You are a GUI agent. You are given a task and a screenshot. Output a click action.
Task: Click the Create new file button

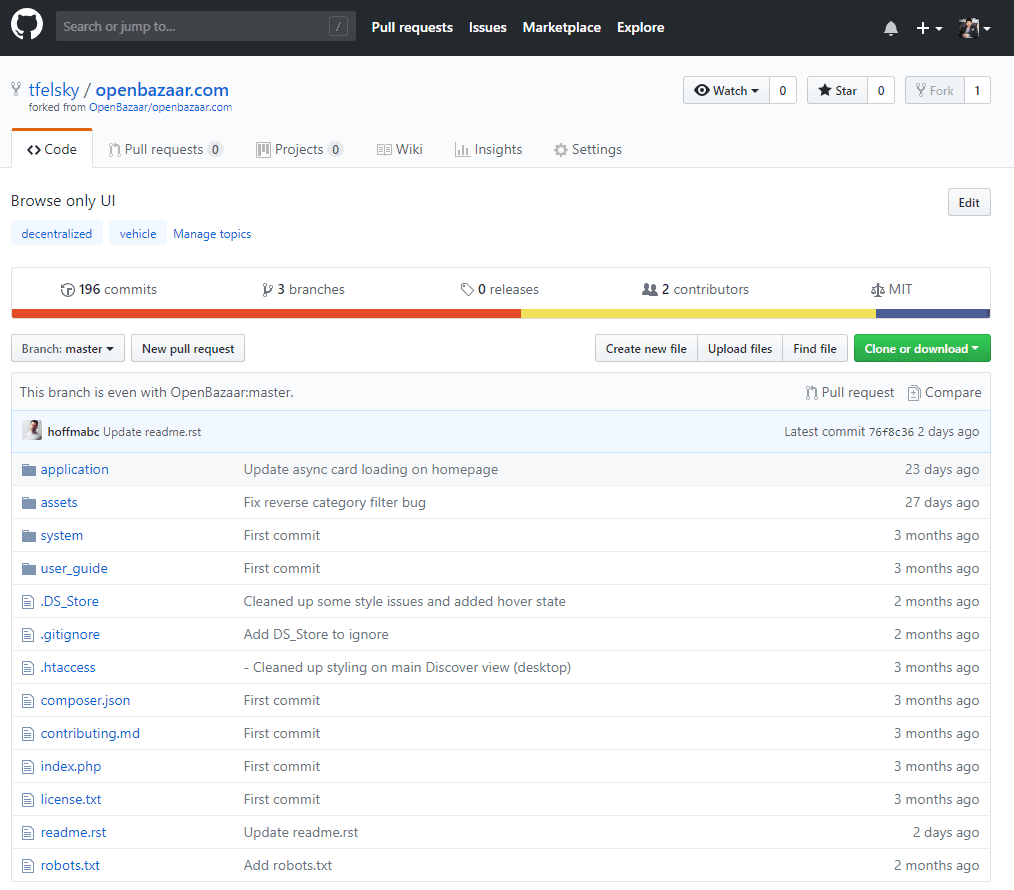(x=646, y=349)
